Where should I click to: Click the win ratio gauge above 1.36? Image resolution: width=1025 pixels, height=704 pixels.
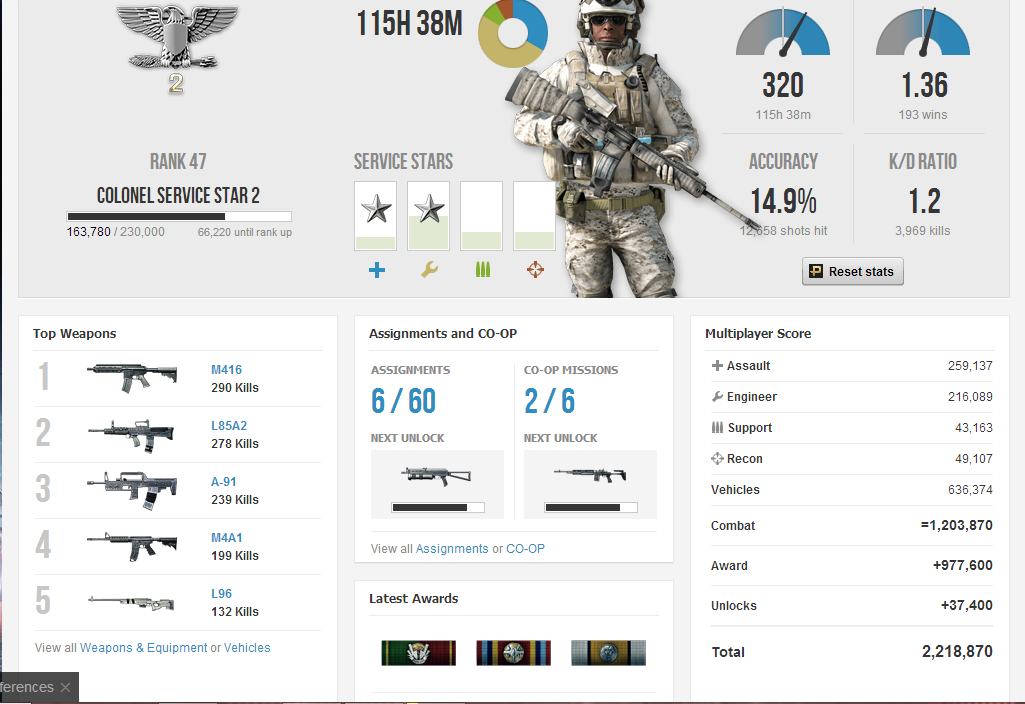(x=922, y=31)
